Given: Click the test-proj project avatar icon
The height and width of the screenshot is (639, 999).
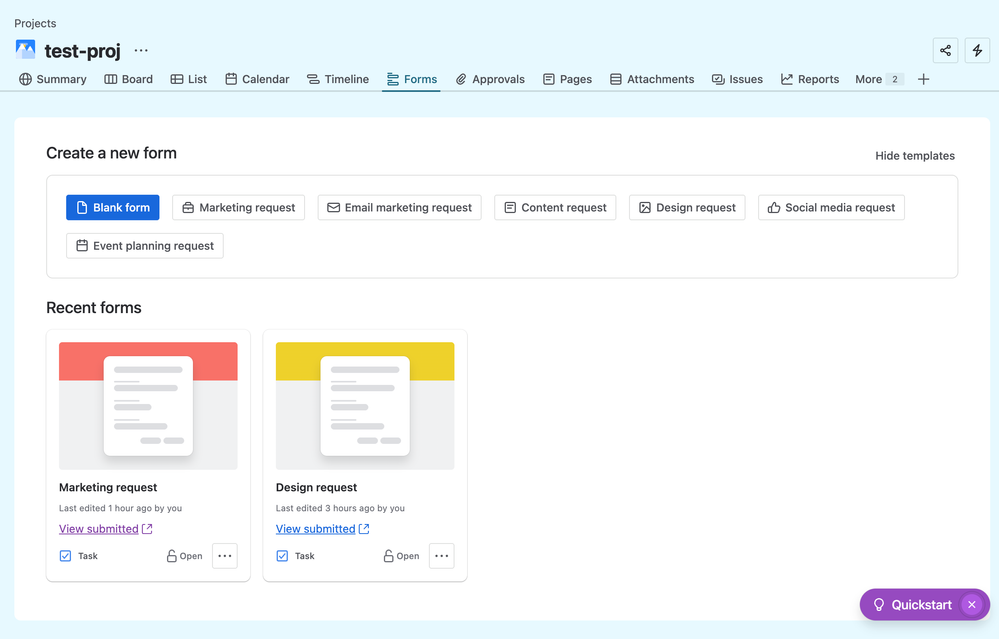Looking at the screenshot, I should 25,50.
